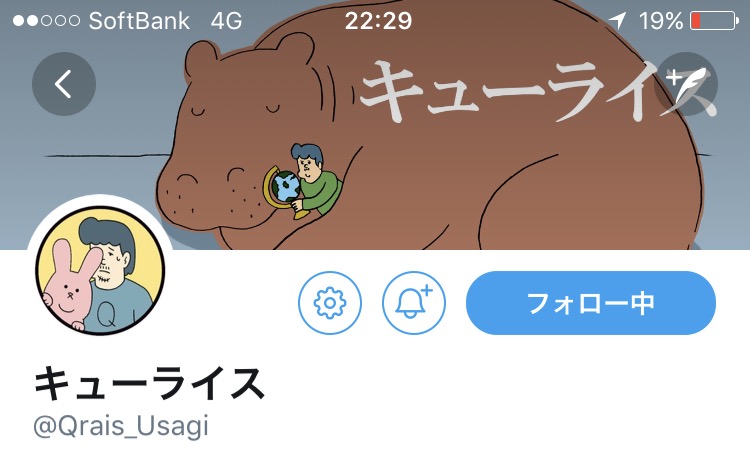The image size is (750, 458).
Task: Open the round profile avatar picture
Action: click(100, 270)
